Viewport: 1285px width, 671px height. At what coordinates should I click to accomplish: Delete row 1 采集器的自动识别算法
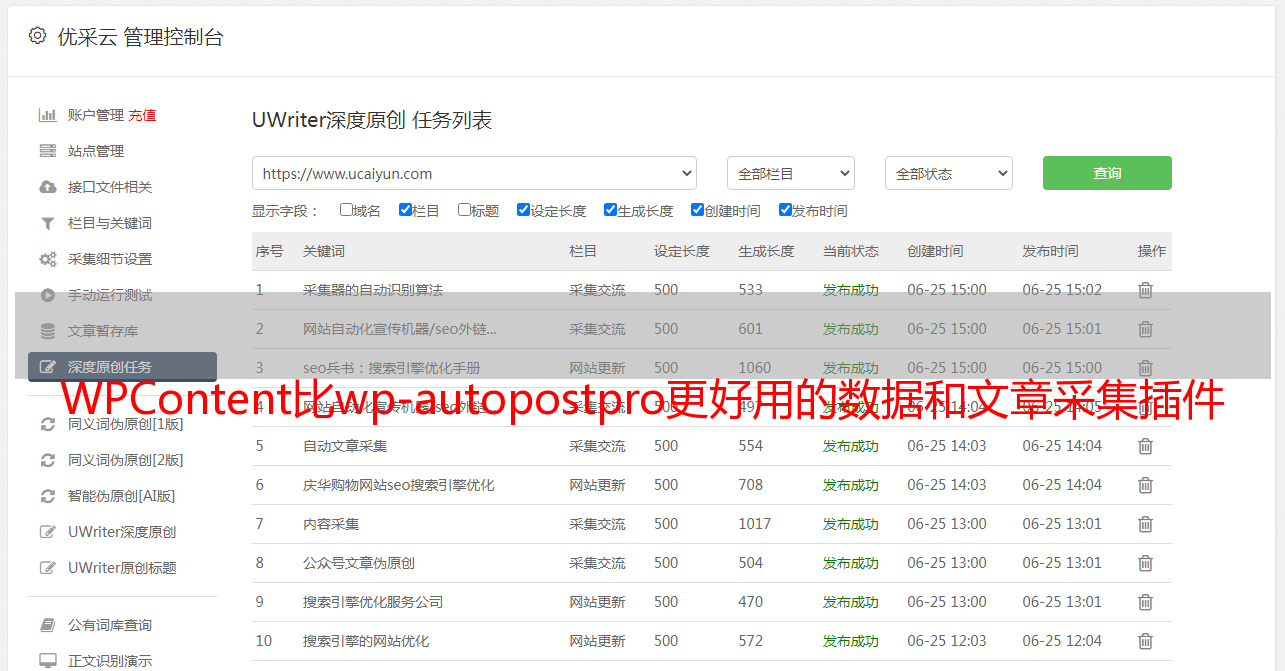[1146, 290]
